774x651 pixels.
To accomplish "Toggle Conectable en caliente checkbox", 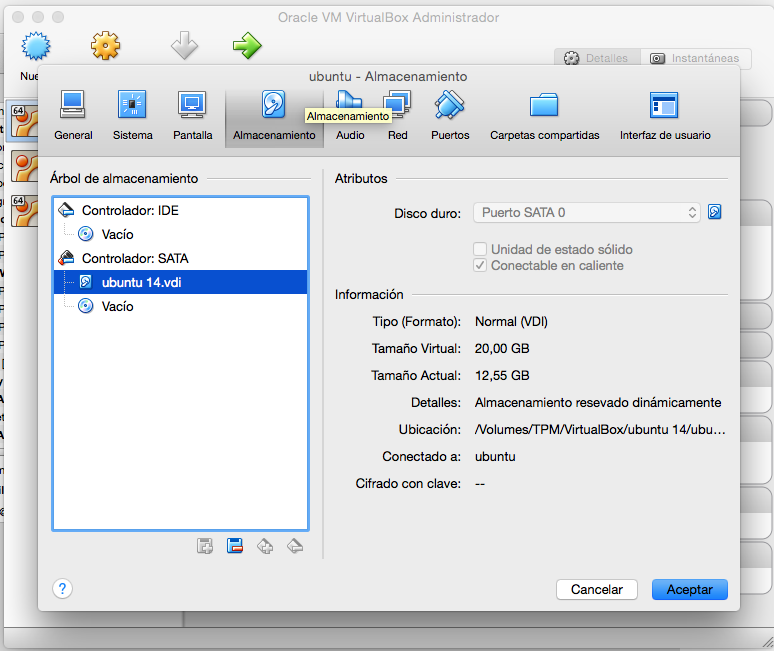I will [480, 266].
